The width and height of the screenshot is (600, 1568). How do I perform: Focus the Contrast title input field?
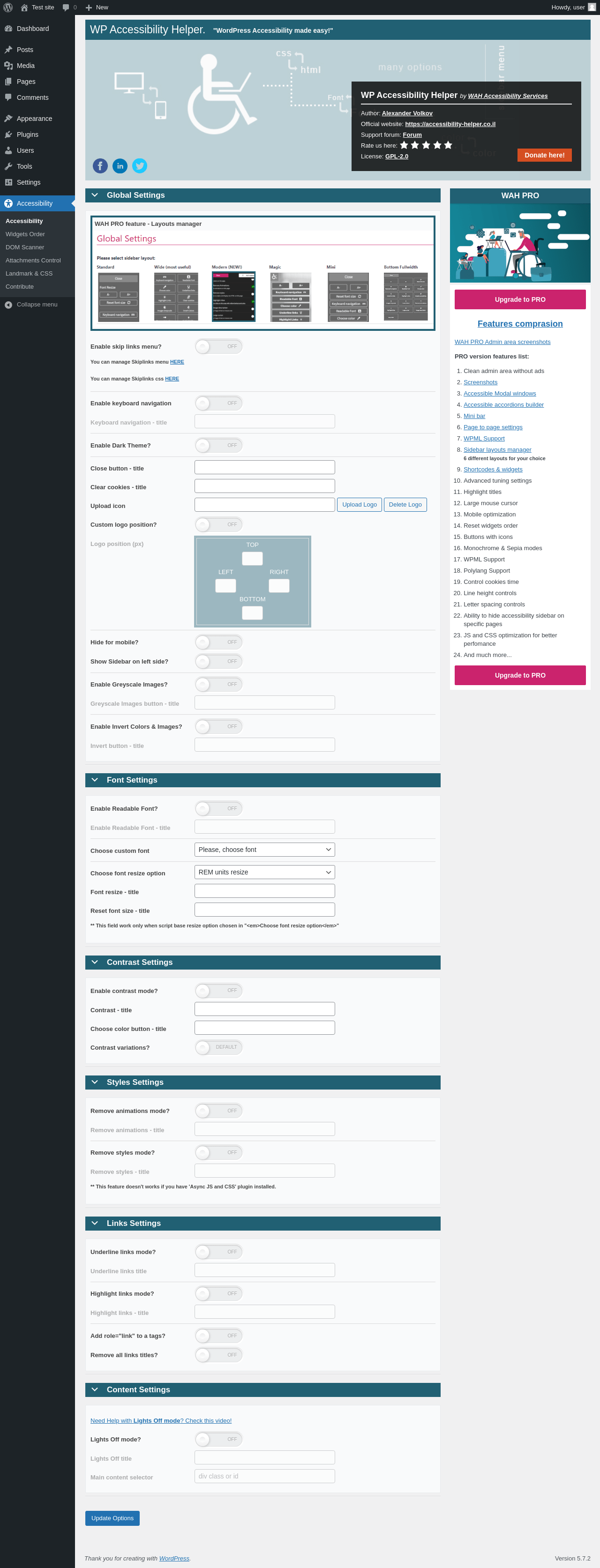pyautogui.click(x=264, y=1009)
